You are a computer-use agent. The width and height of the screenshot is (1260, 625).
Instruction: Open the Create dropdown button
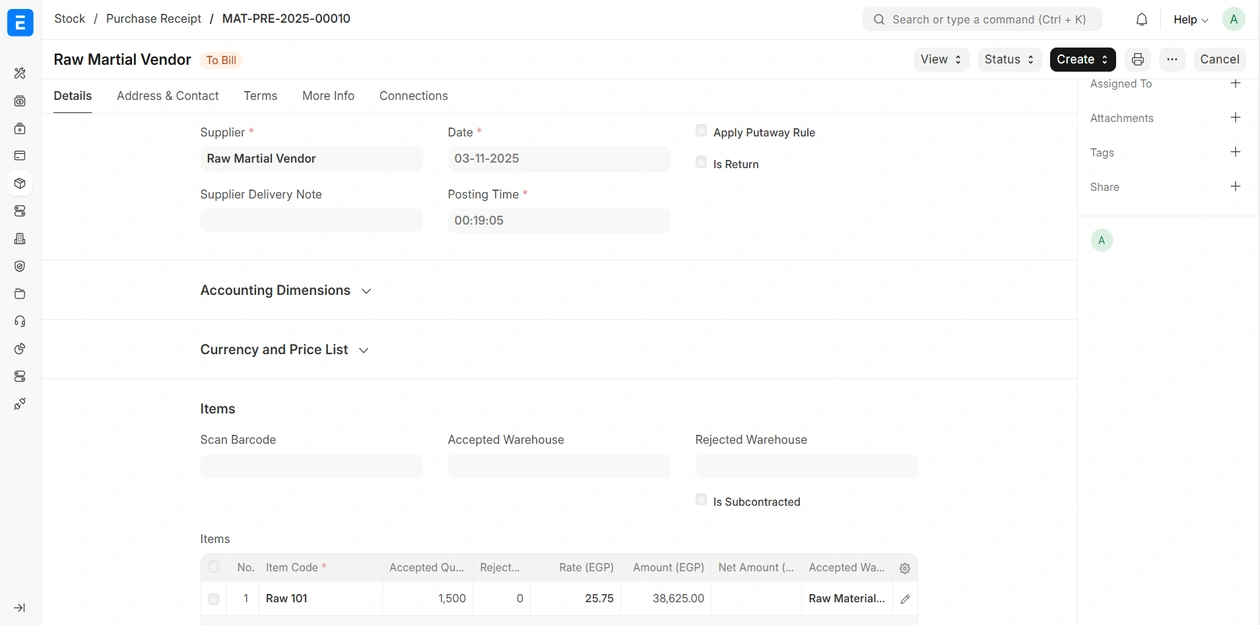pos(1082,60)
